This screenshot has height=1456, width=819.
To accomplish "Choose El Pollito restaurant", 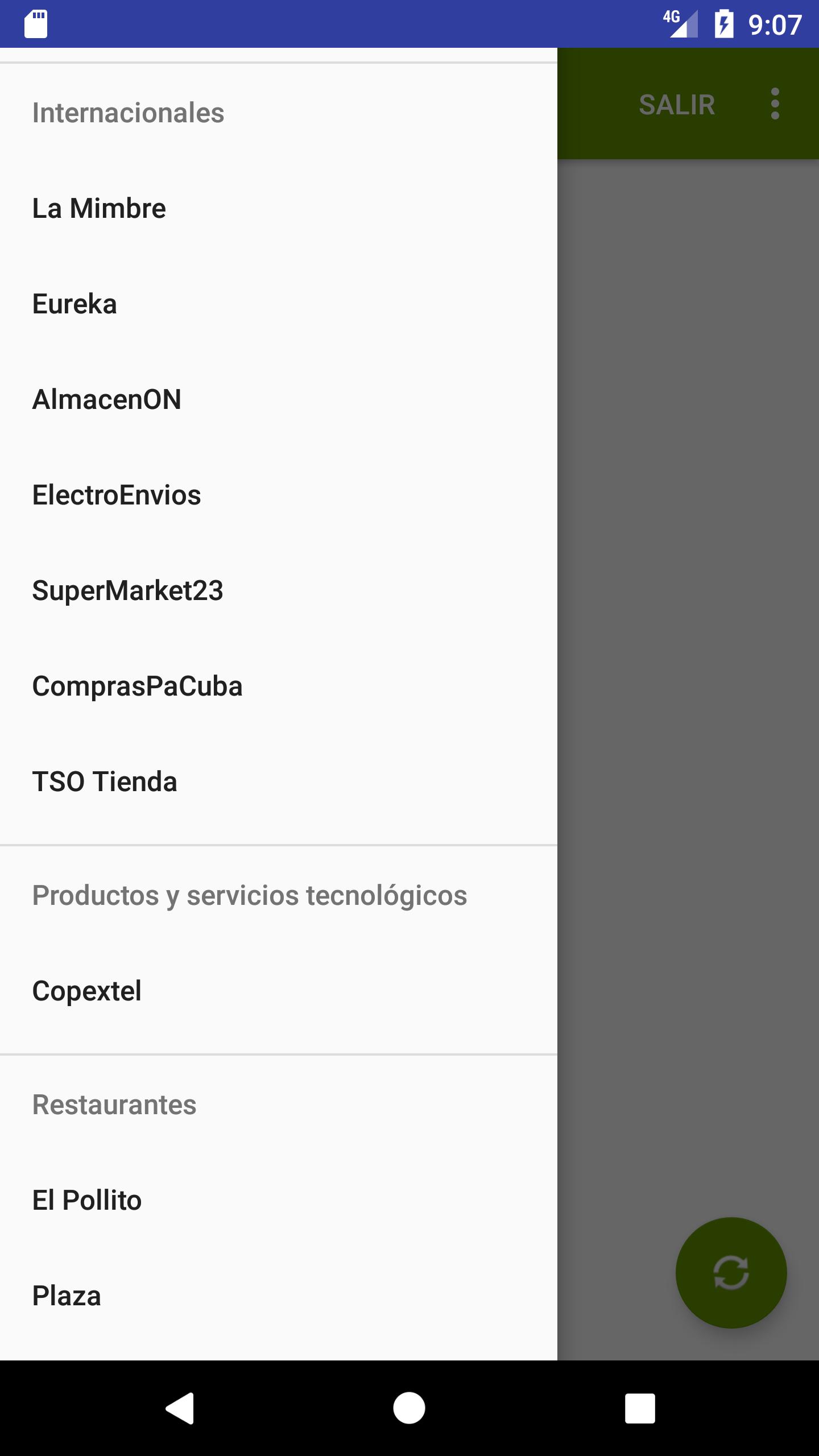I will click(x=279, y=1200).
